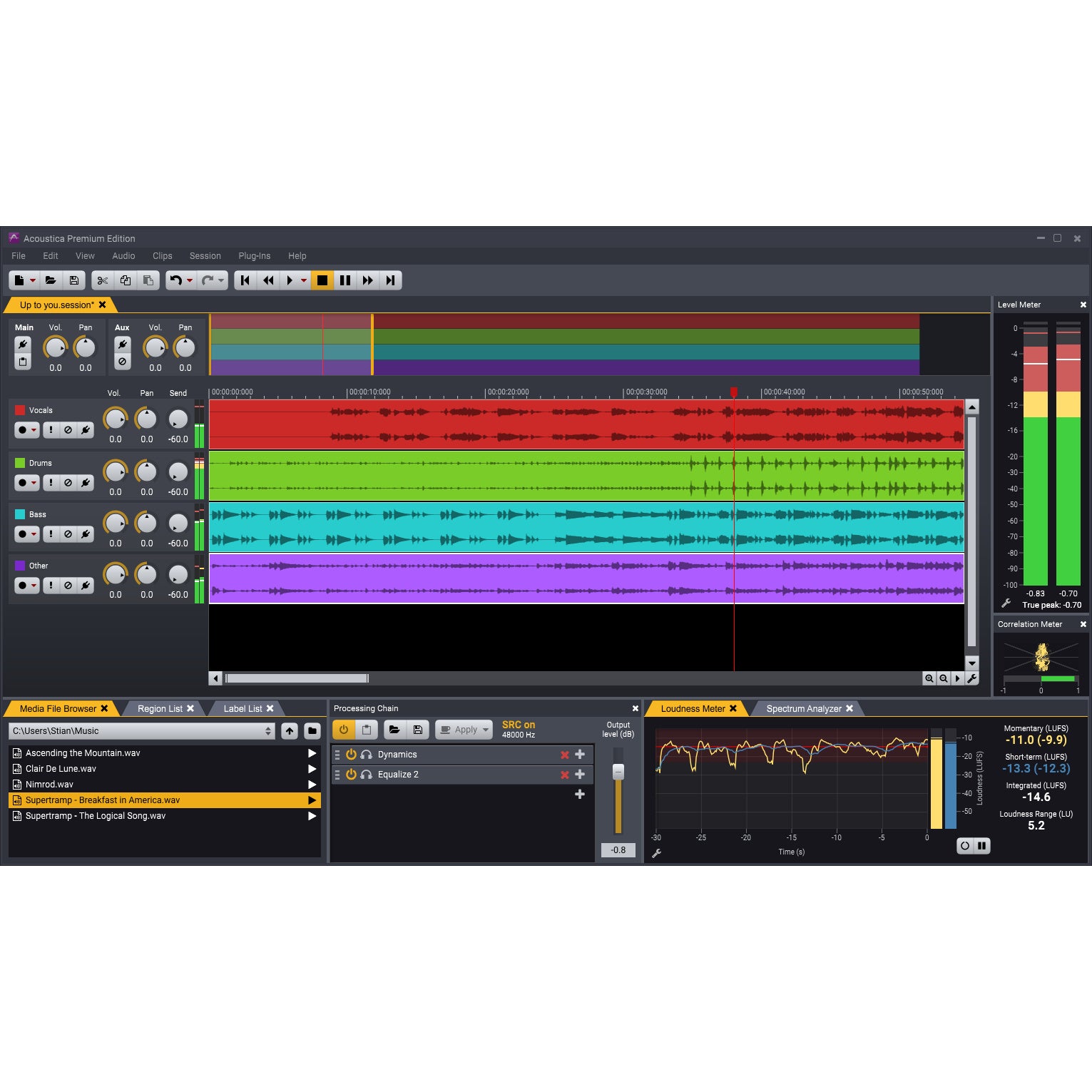Viewport: 1092px width, 1092px height.
Task: Open a file with the toolbar folder icon
Action: point(51,280)
